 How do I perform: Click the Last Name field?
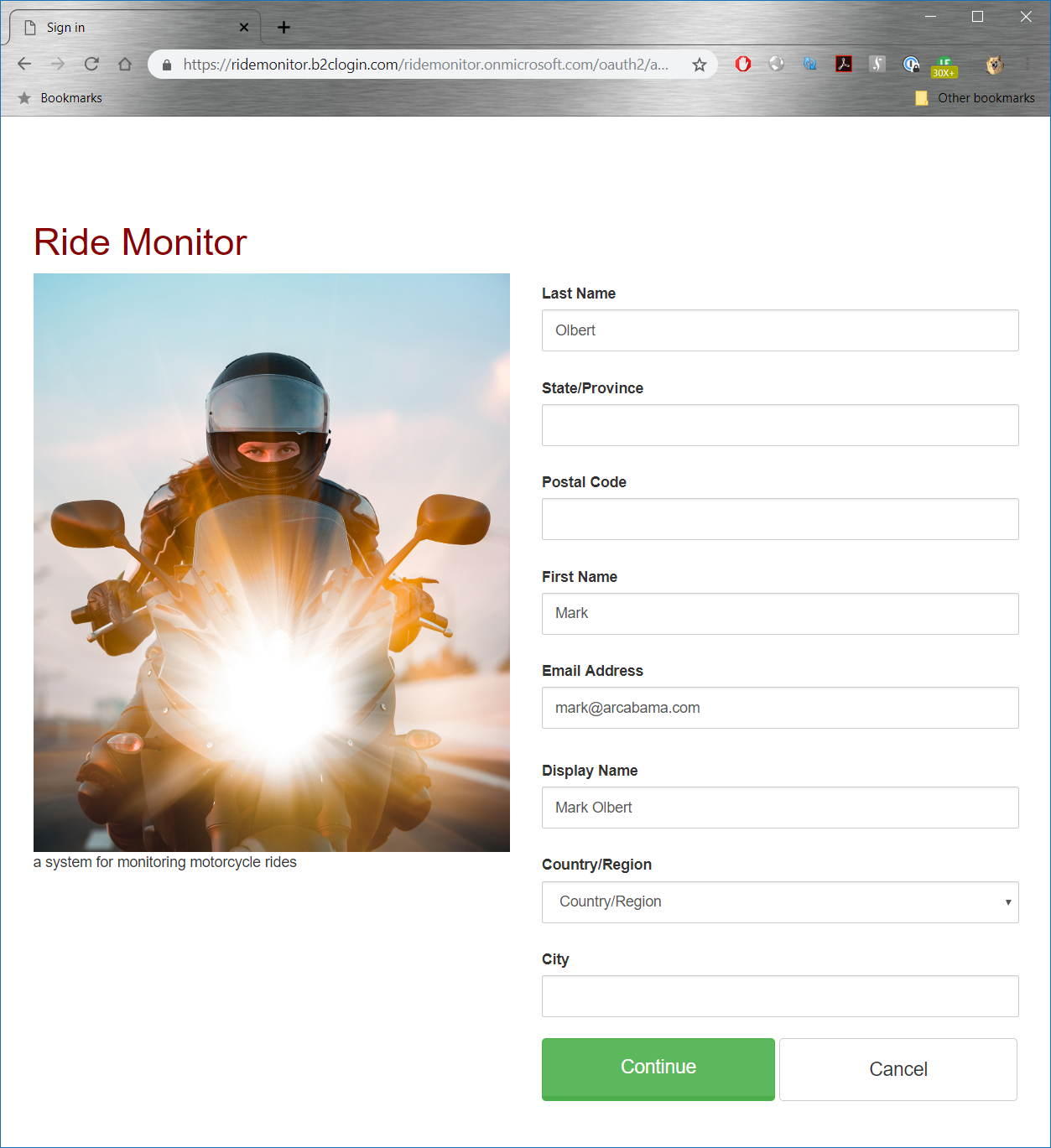[x=780, y=330]
